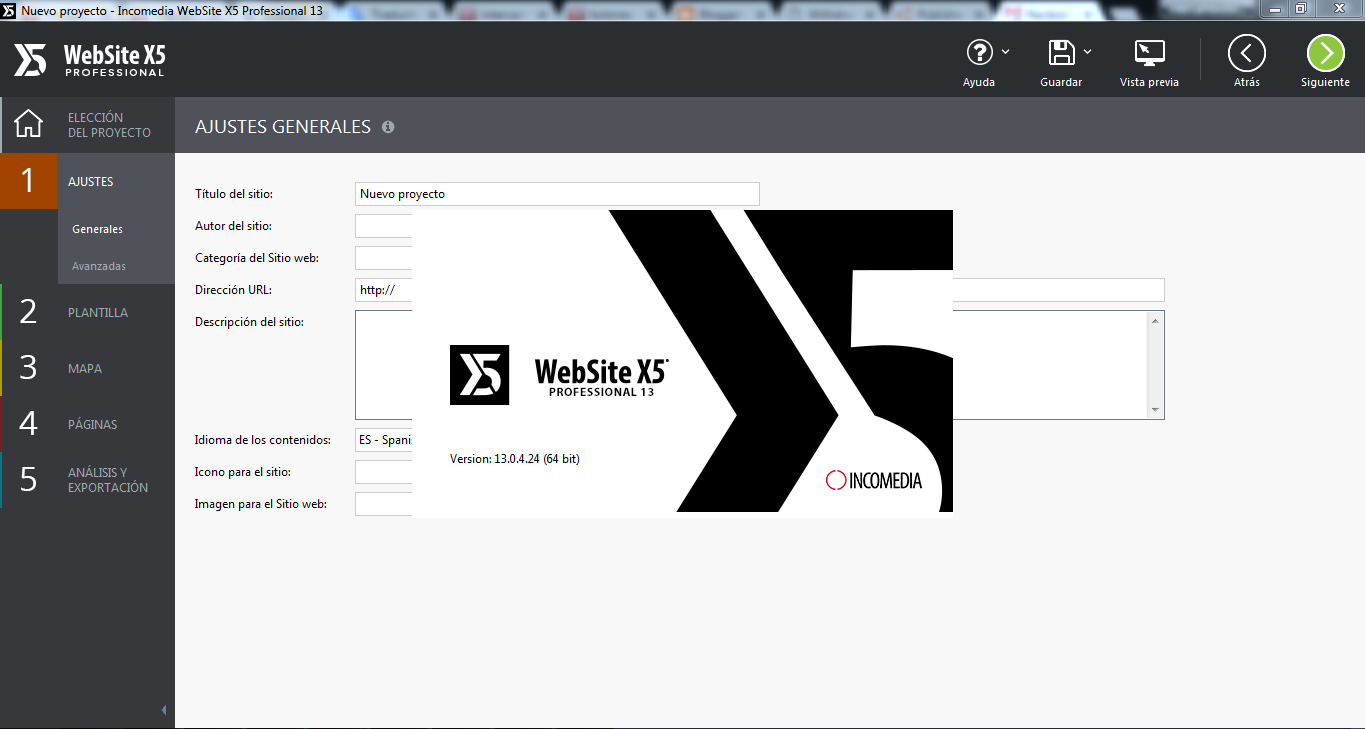Advance with the green Siguiente button
Viewport: 1365px width, 729px height.
1326,53
